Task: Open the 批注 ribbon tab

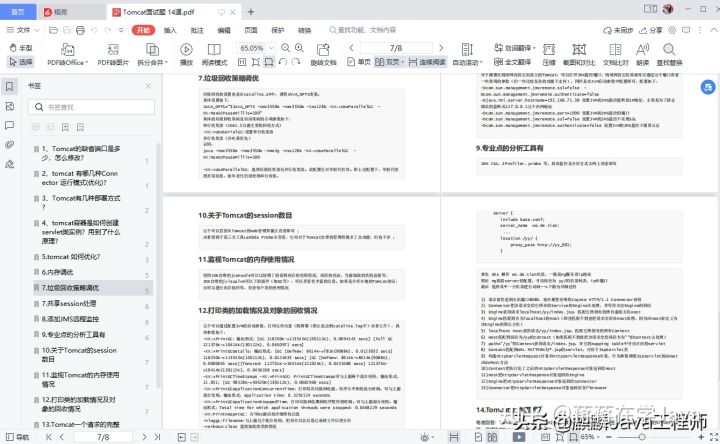Action: [x=197, y=30]
